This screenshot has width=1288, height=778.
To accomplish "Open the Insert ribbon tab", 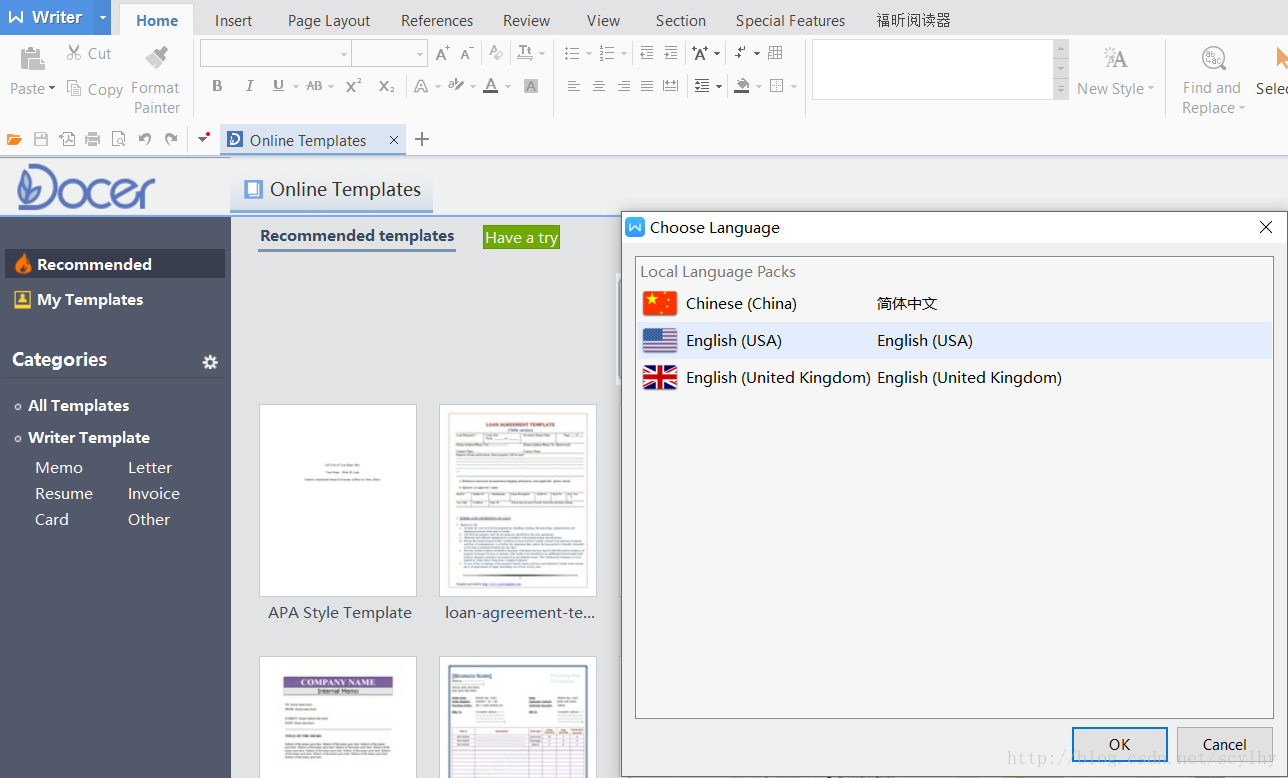I will pyautogui.click(x=234, y=20).
